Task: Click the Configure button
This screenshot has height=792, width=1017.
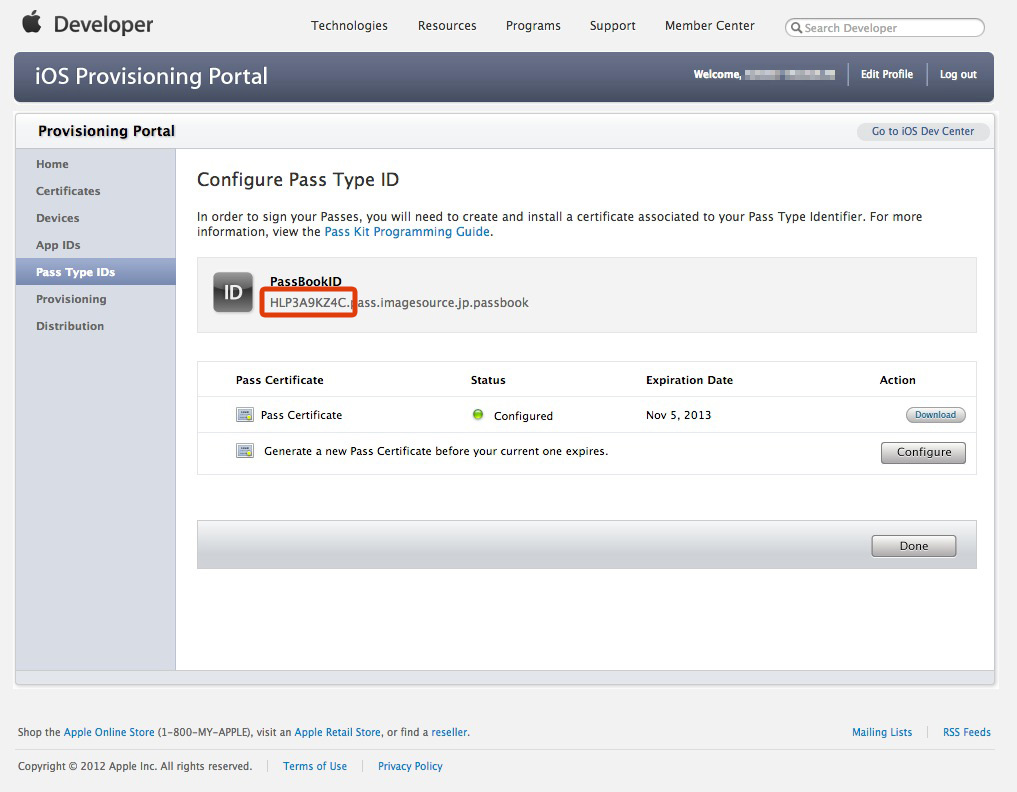Action: (923, 452)
